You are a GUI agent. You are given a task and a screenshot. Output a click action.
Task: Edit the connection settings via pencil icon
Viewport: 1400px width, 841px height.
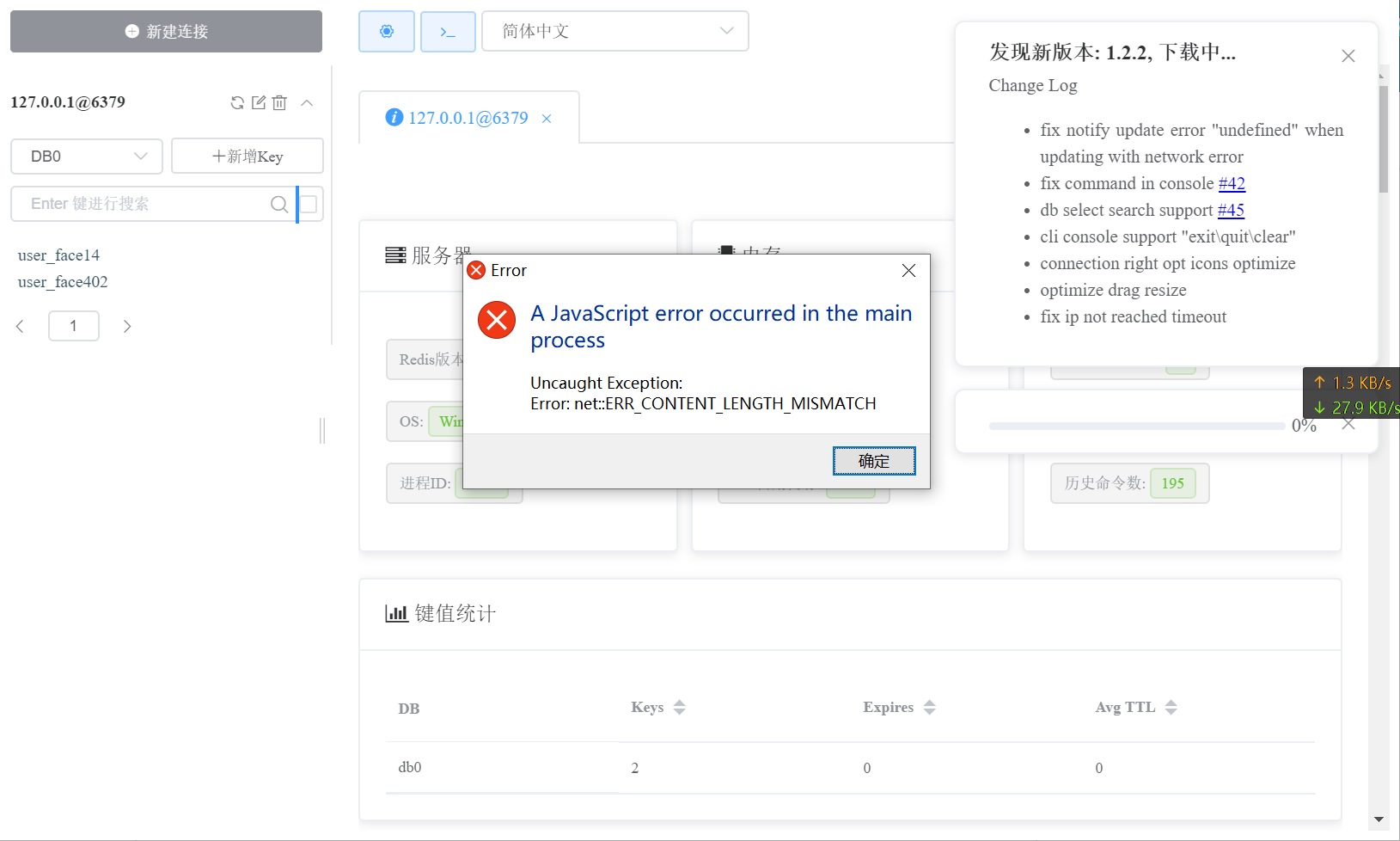pyautogui.click(x=259, y=102)
